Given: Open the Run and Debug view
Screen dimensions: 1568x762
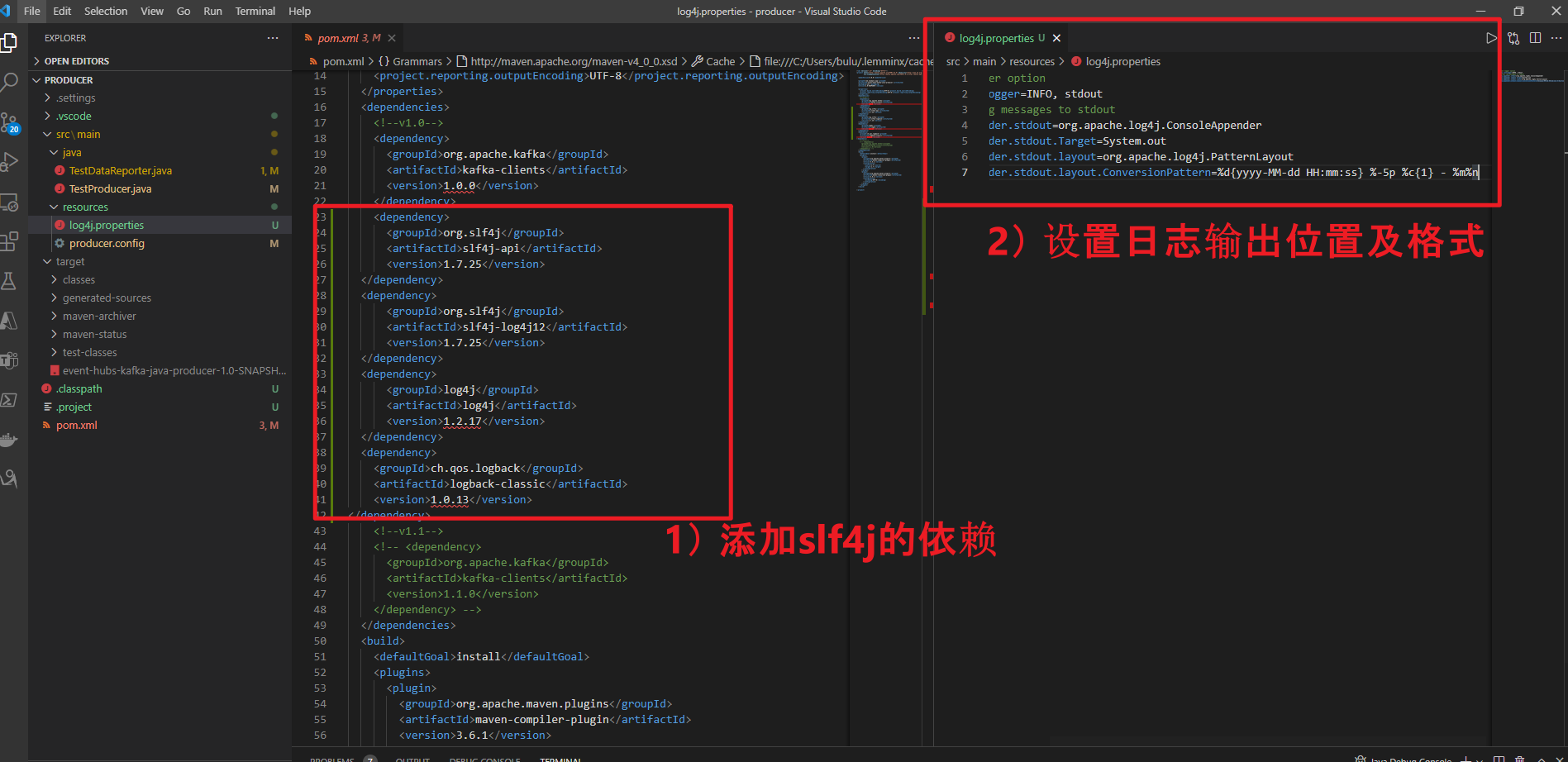Looking at the screenshot, I should point(9,162).
